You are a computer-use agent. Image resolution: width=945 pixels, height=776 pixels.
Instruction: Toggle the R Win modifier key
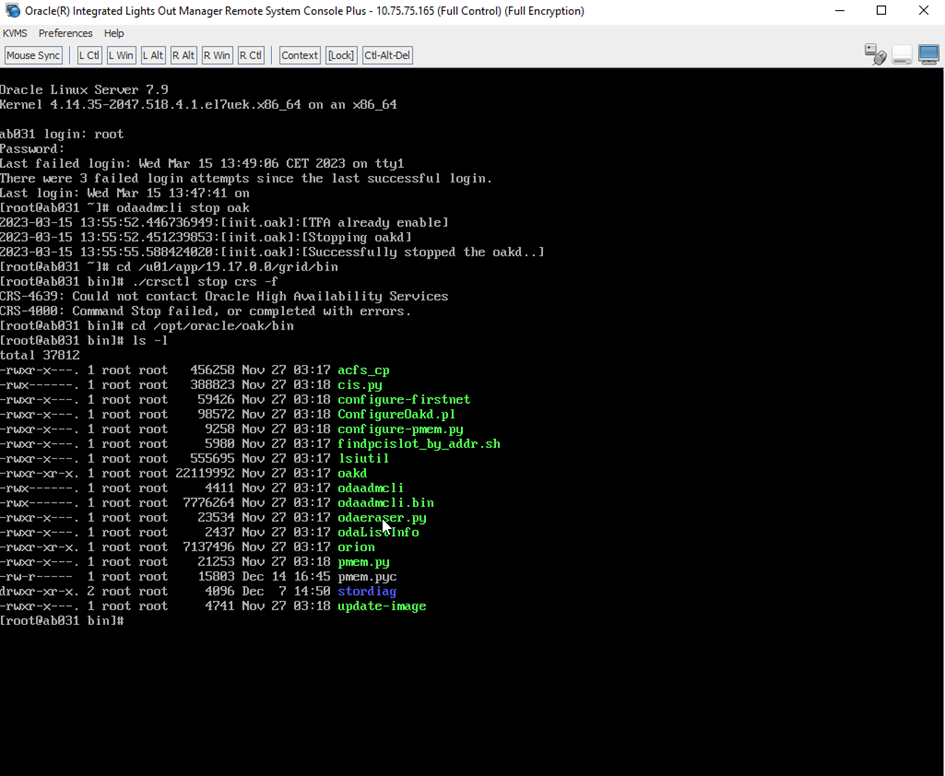click(216, 56)
